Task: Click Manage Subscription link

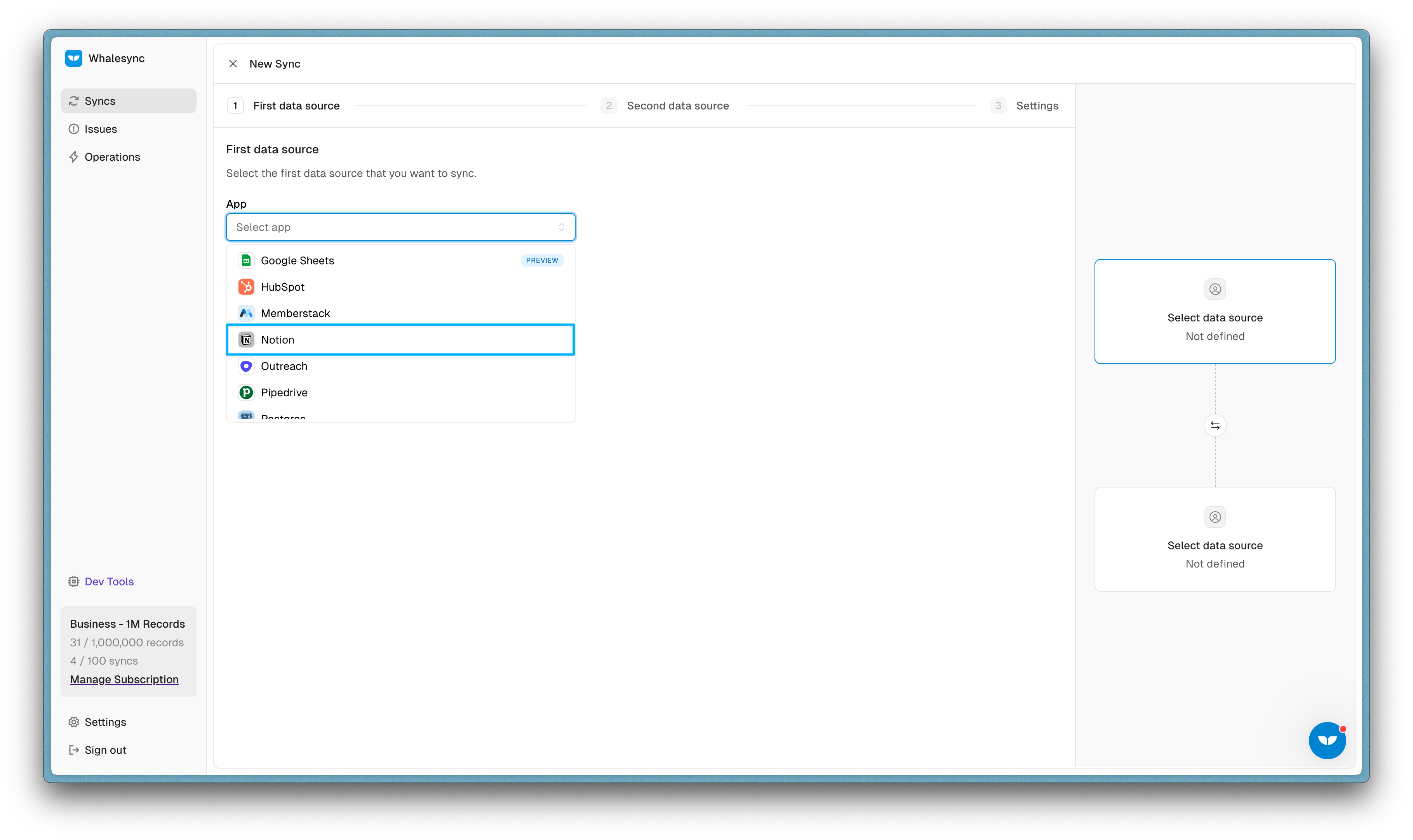Action: [124, 679]
